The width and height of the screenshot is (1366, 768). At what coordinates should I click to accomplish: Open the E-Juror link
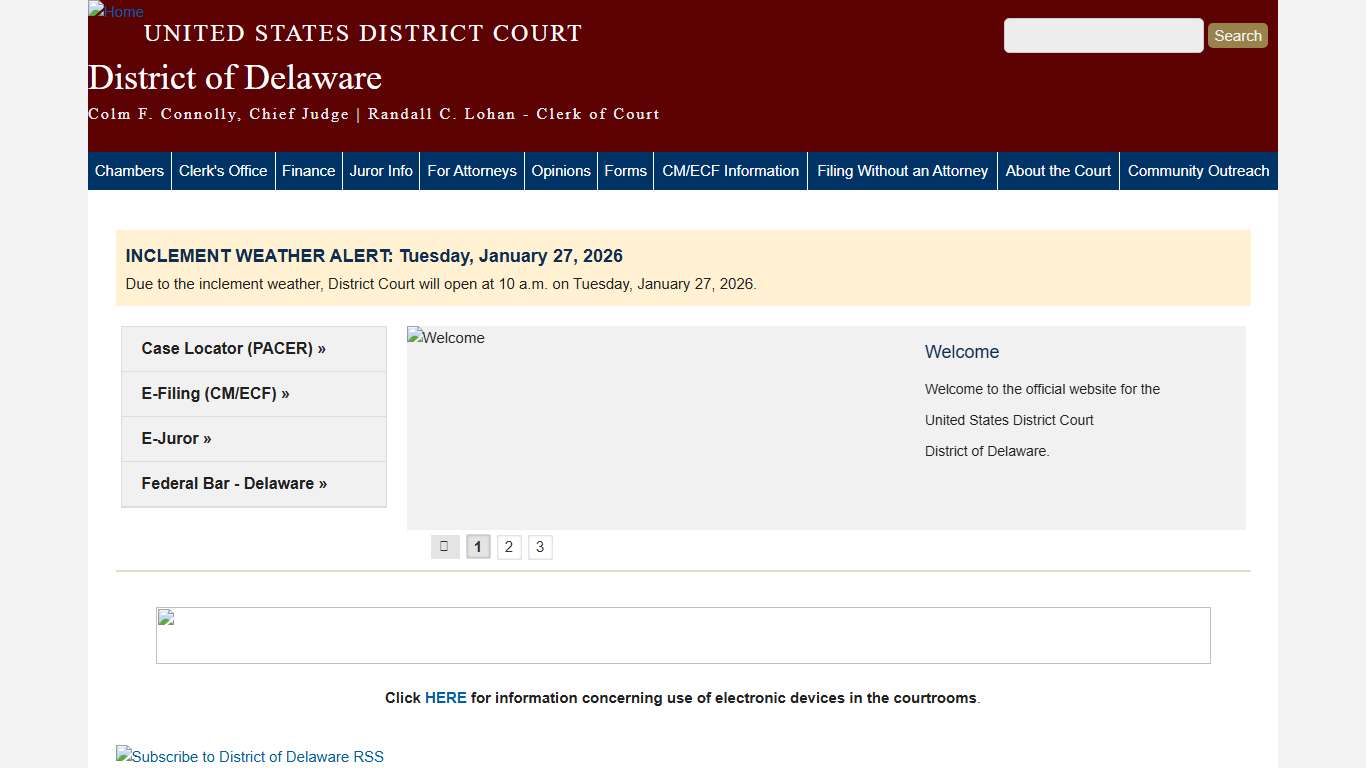(x=176, y=438)
